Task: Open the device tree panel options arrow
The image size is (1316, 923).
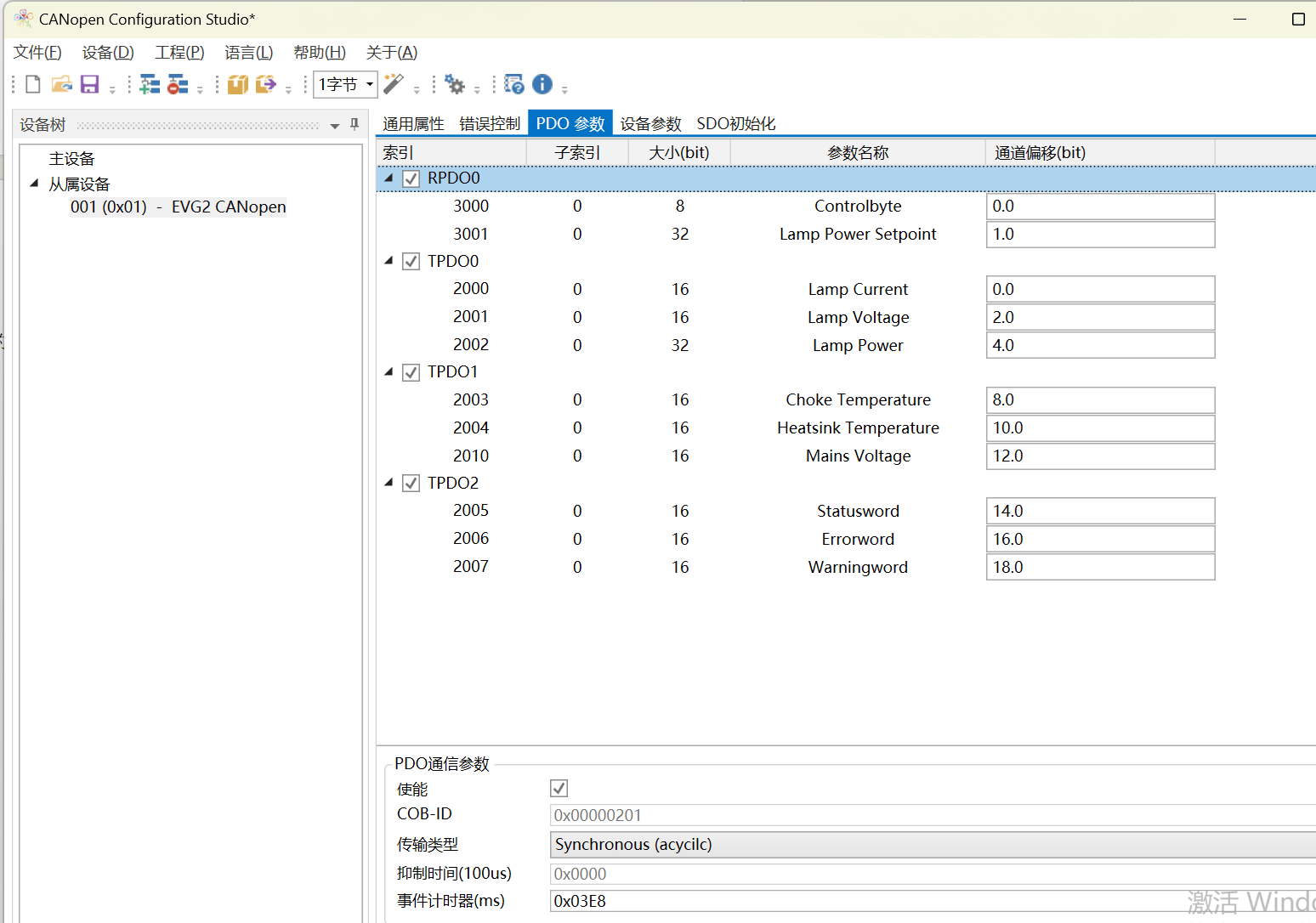Action: 335,125
